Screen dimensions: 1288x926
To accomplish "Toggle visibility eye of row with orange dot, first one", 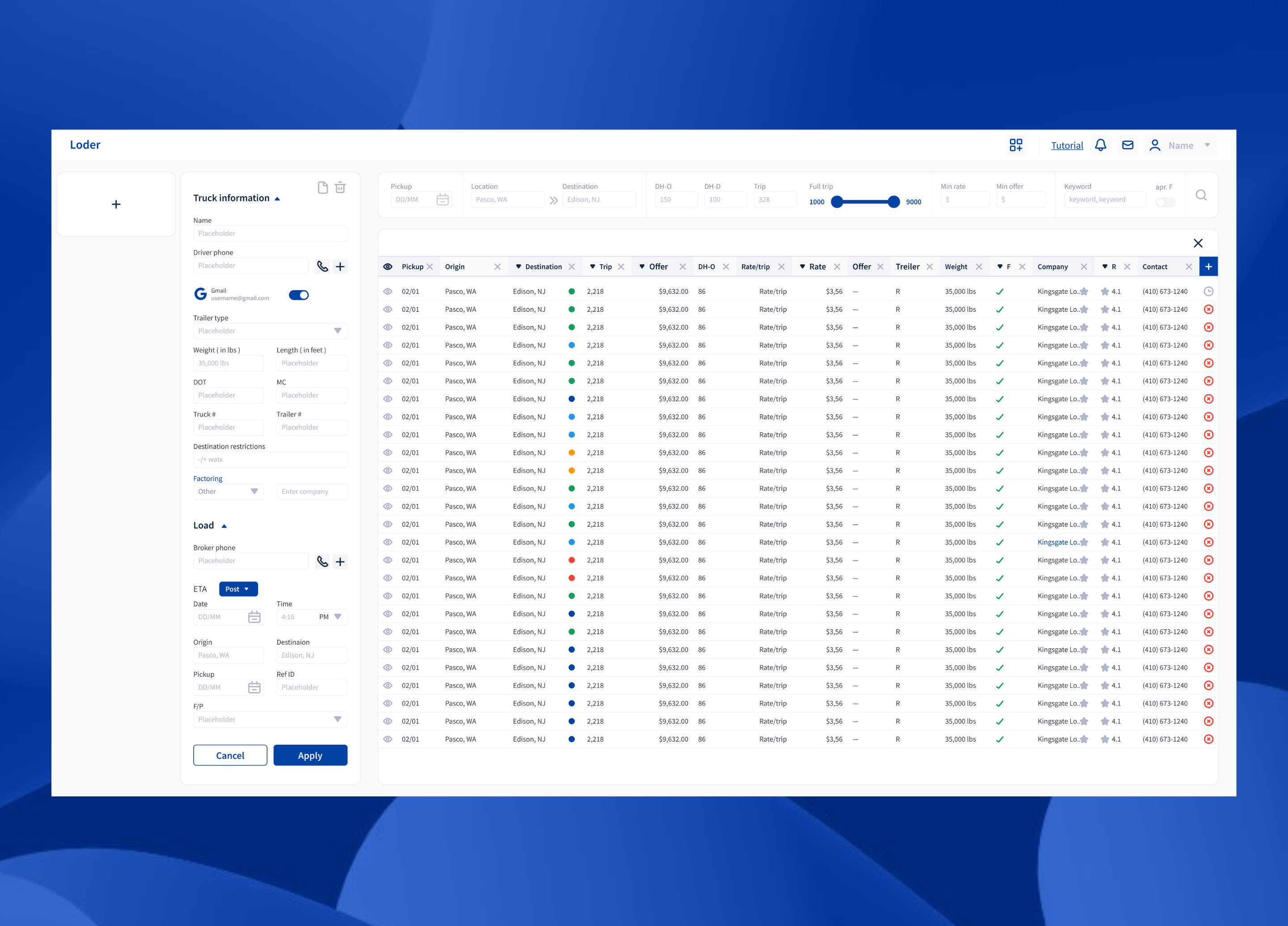I will click(x=388, y=453).
